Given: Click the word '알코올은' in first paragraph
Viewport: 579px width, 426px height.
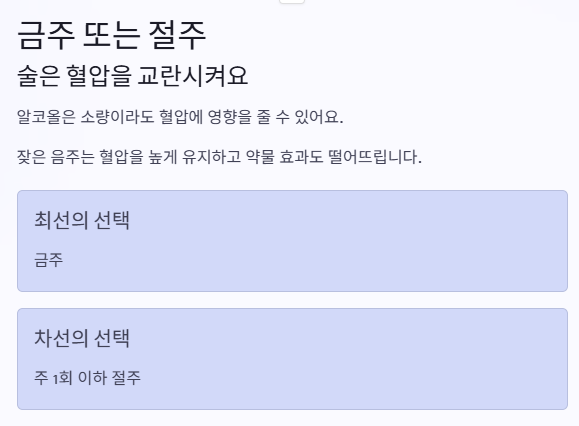Looking at the screenshot, I should click(46, 117).
